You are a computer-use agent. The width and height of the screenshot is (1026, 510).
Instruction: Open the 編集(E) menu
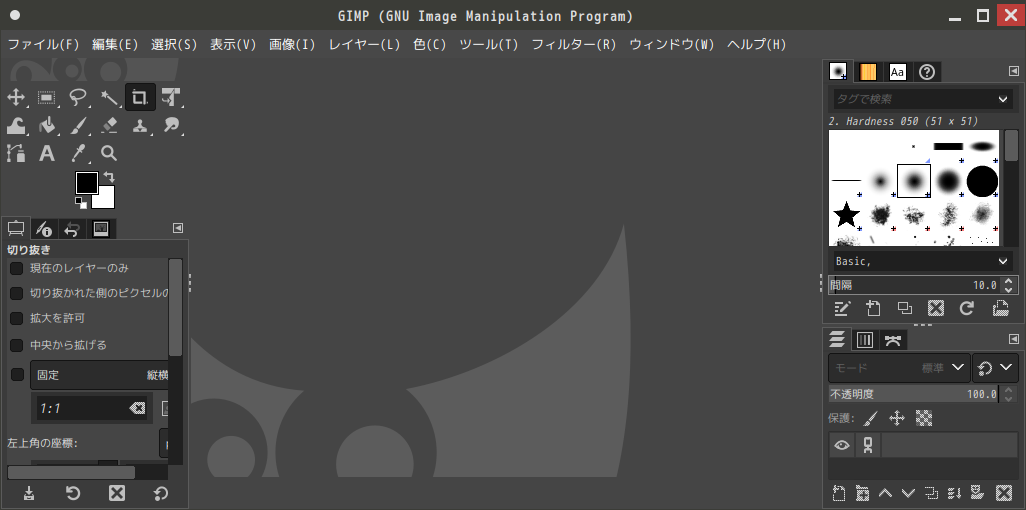(x=115, y=45)
